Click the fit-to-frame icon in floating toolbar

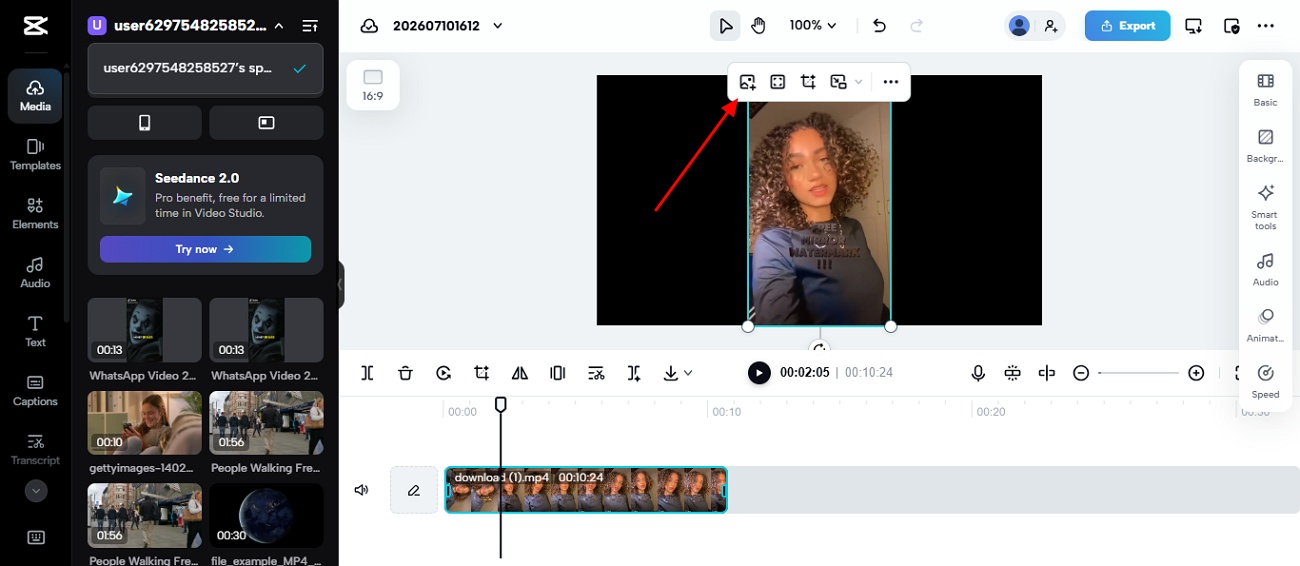tap(778, 82)
